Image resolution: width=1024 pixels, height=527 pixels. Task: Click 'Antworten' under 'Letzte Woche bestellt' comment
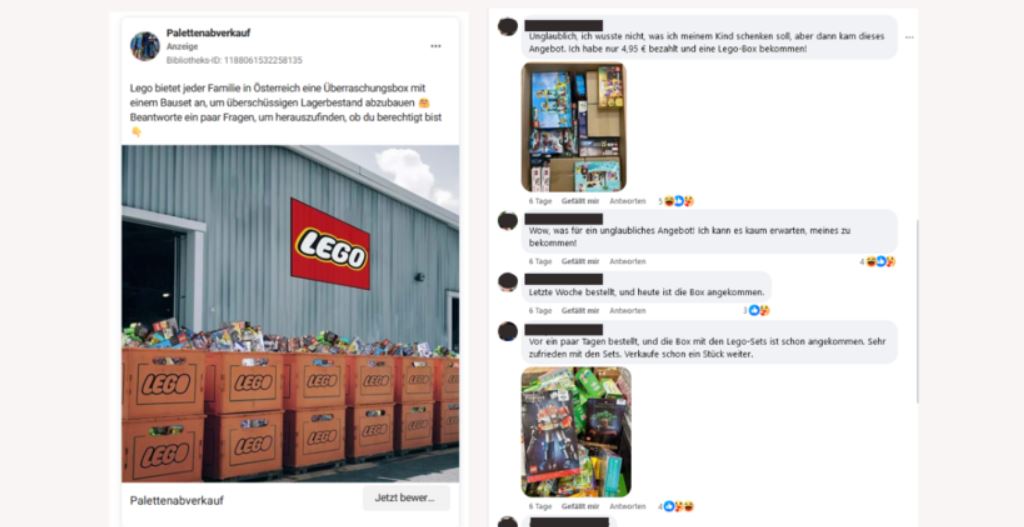pyautogui.click(x=628, y=311)
